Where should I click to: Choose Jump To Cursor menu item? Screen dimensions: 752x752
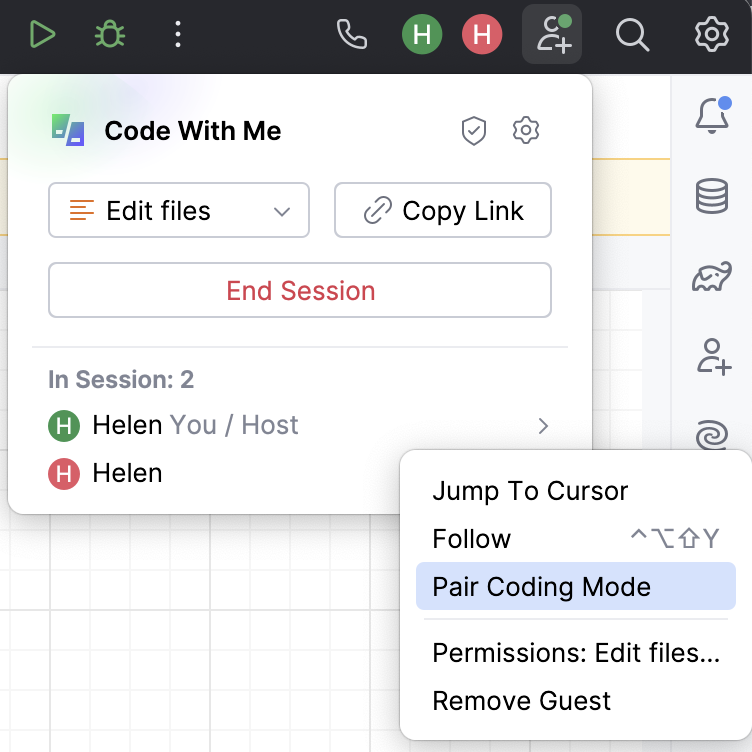click(530, 491)
